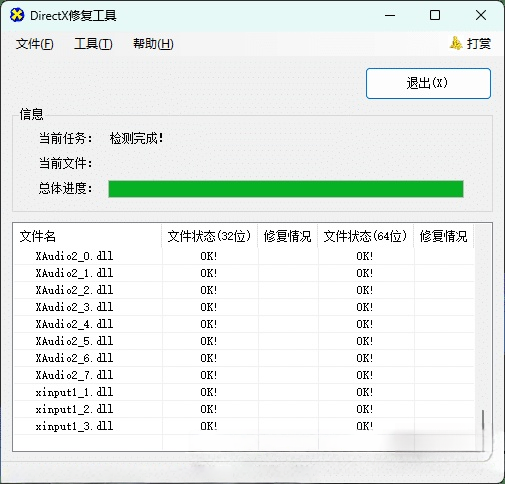Click the green 总体进度 progress bar

click(286, 189)
